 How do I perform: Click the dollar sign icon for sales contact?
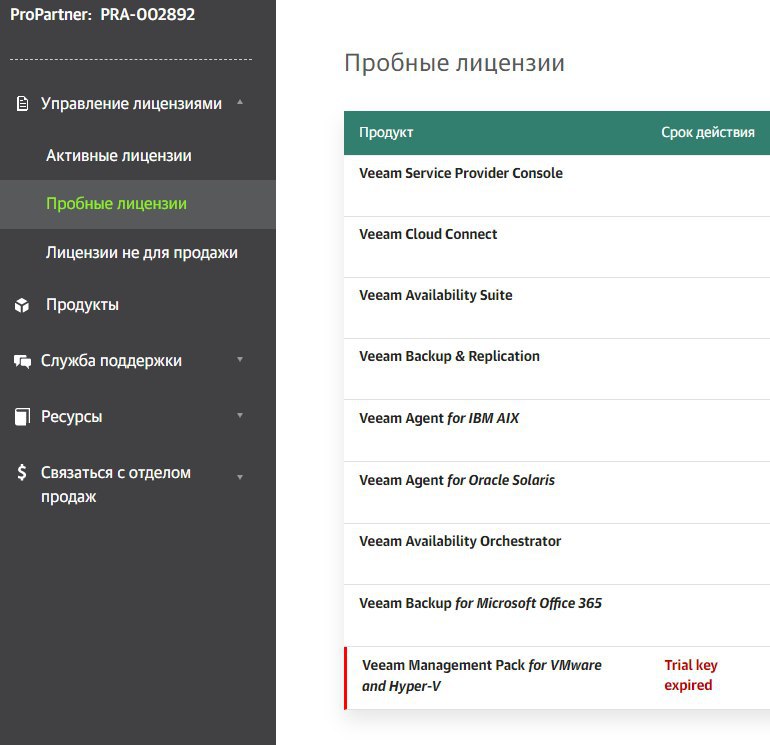point(22,472)
